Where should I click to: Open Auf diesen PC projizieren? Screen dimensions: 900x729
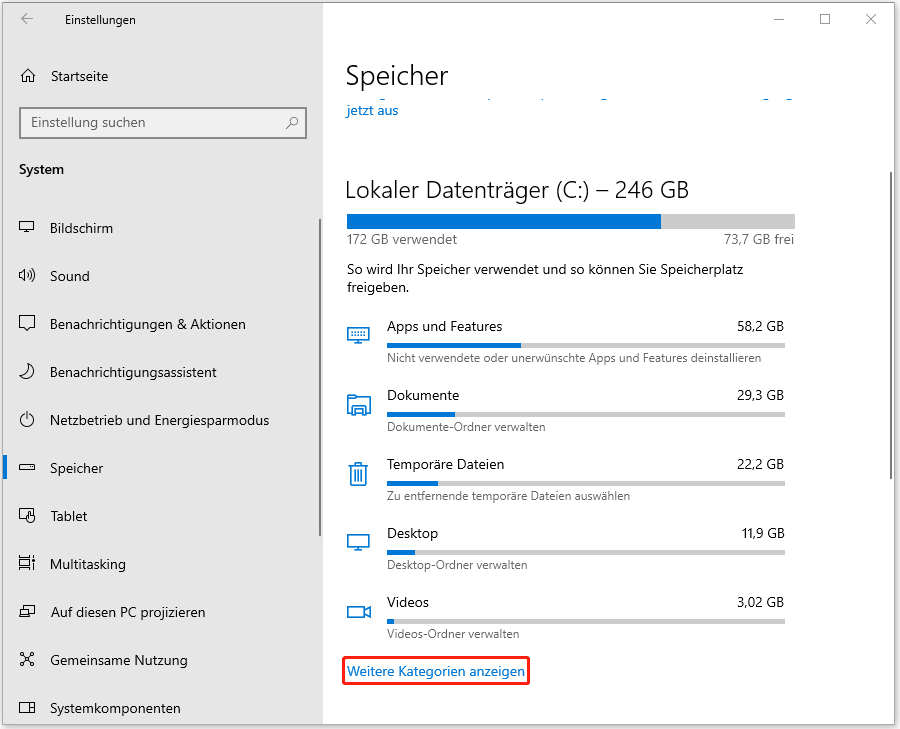click(161, 612)
